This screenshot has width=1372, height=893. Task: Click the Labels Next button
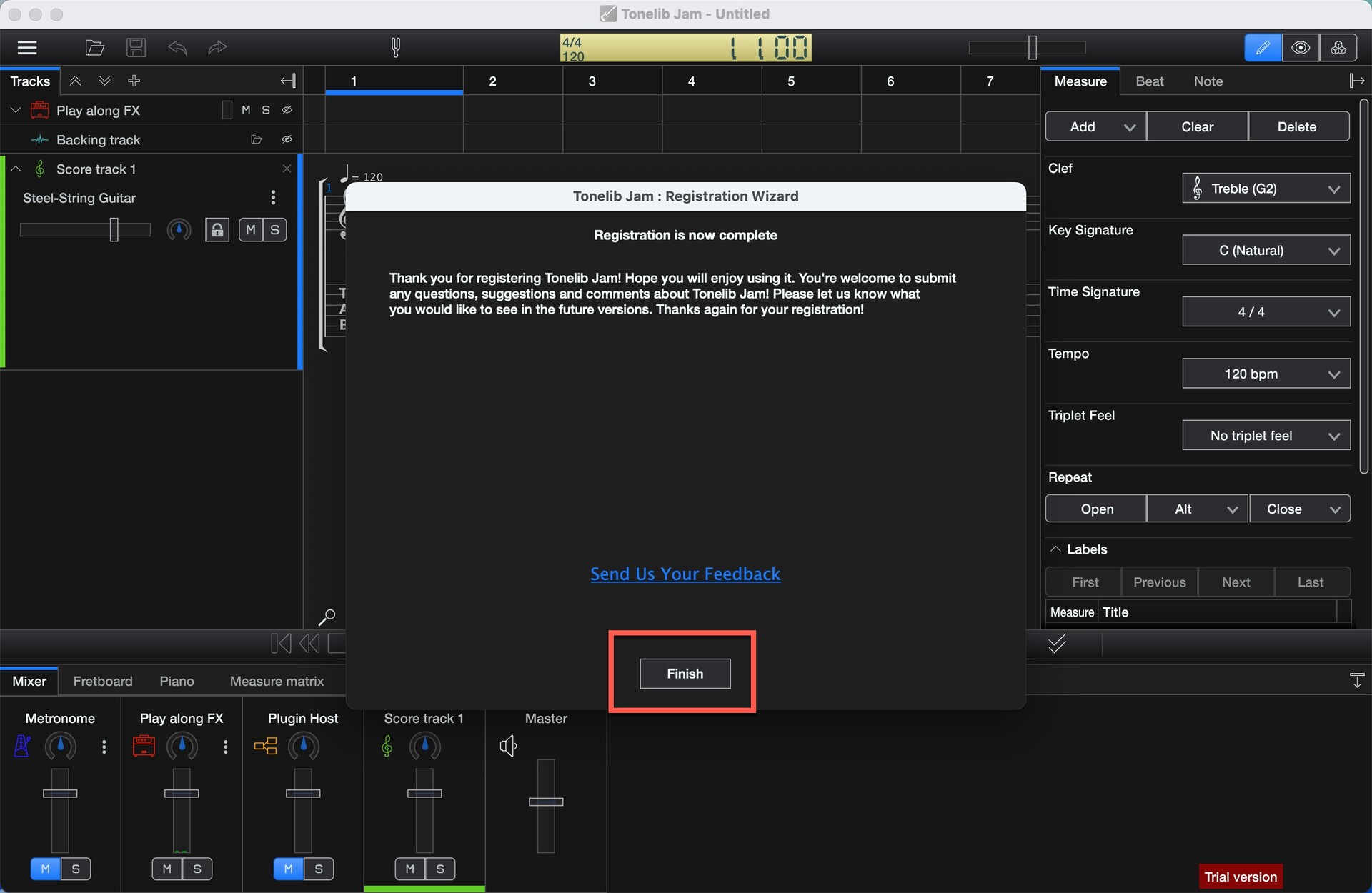tap(1236, 582)
